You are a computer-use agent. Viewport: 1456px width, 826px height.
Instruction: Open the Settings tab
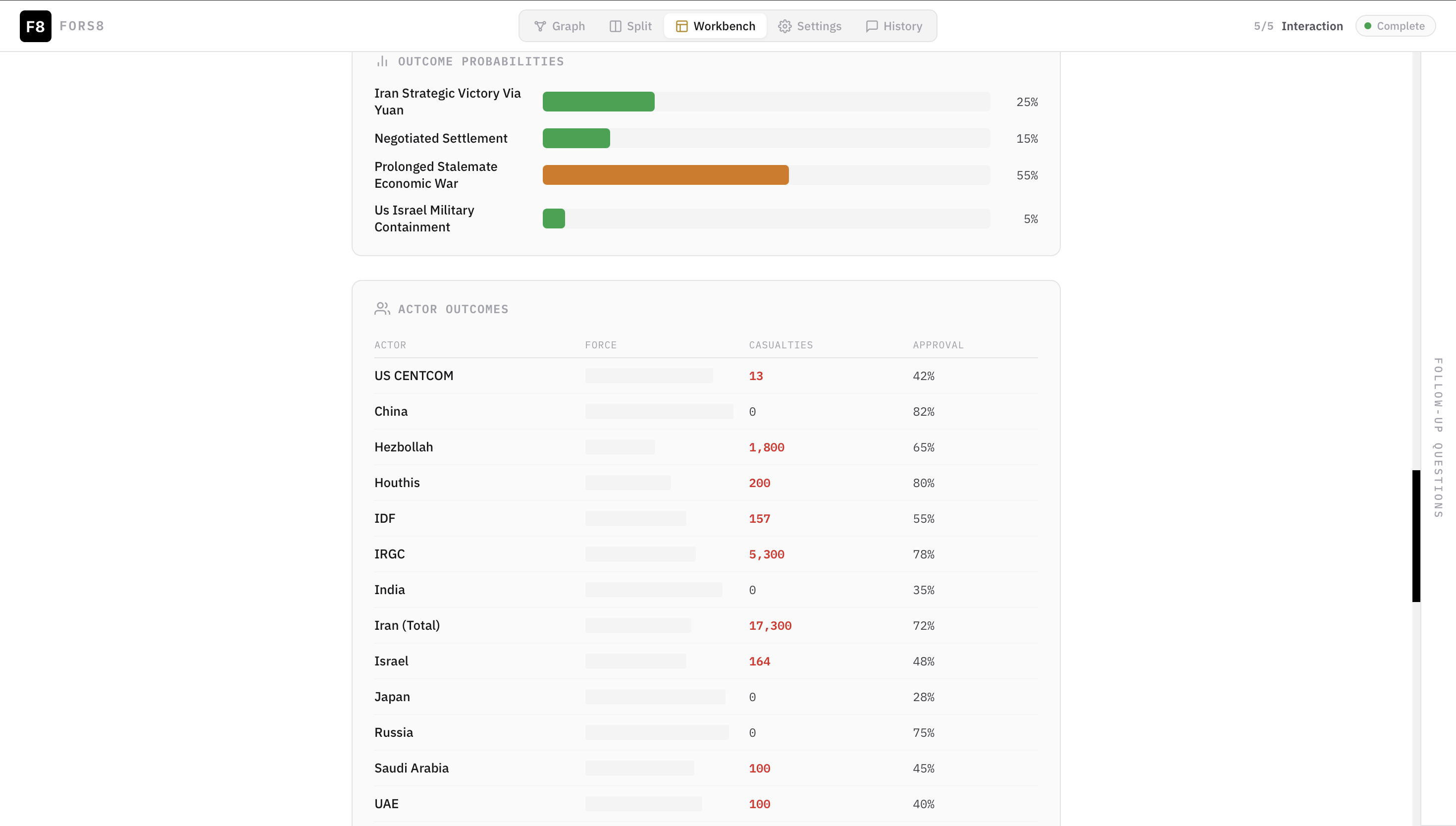[810, 26]
